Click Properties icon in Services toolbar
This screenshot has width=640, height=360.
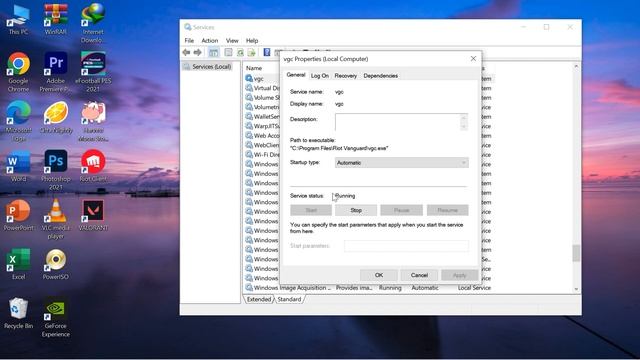pyautogui.click(x=229, y=52)
